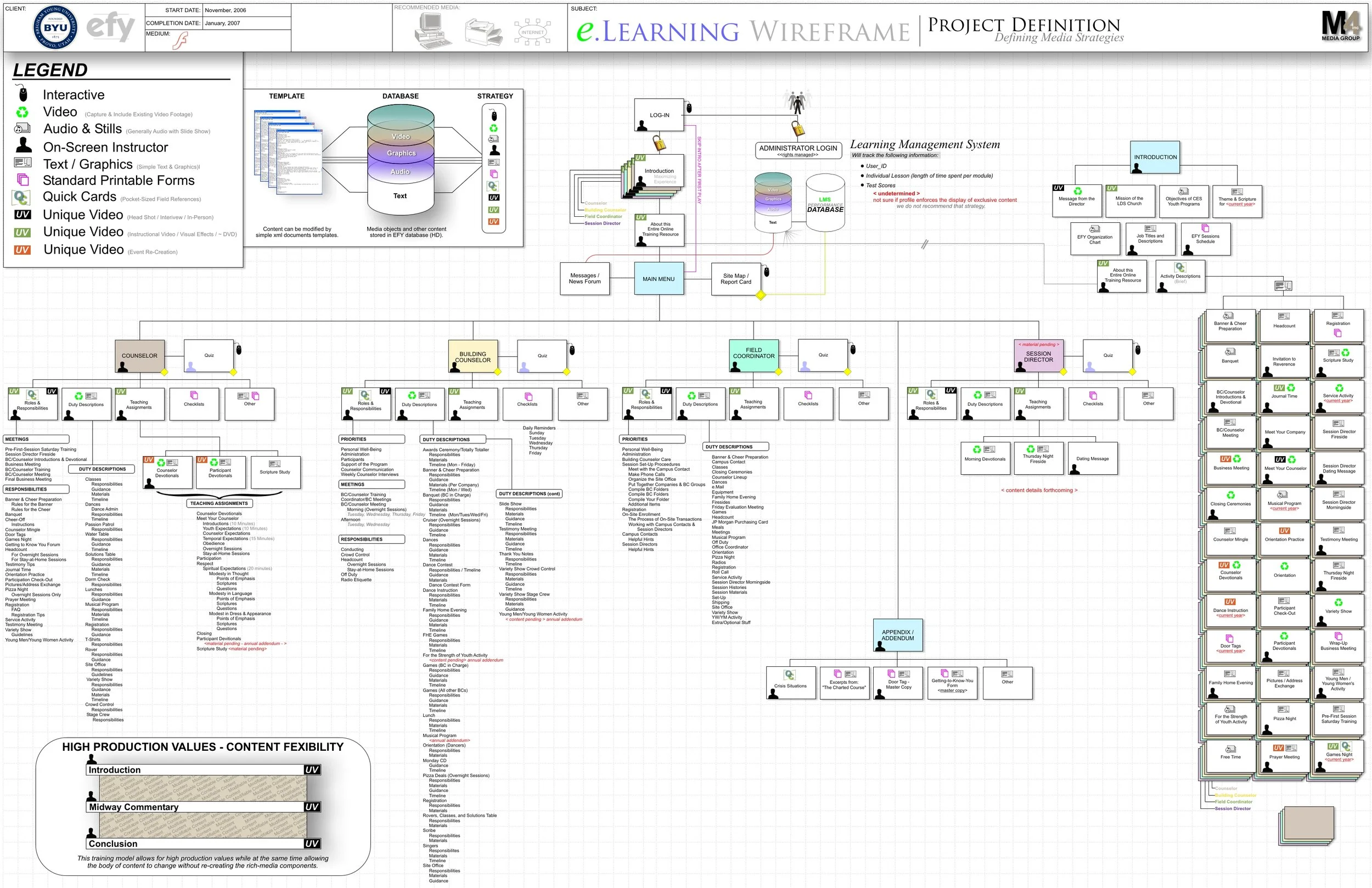Click the M4 Media Group logo
1372x888 pixels.
(x=1340, y=26)
